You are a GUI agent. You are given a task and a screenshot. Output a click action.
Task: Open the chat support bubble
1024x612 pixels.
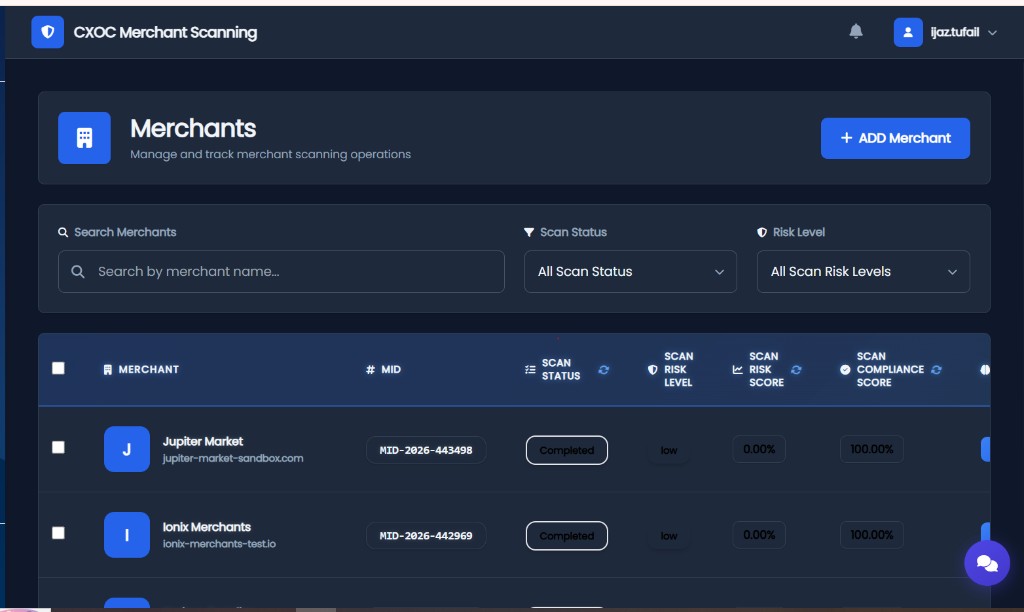click(x=987, y=563)
